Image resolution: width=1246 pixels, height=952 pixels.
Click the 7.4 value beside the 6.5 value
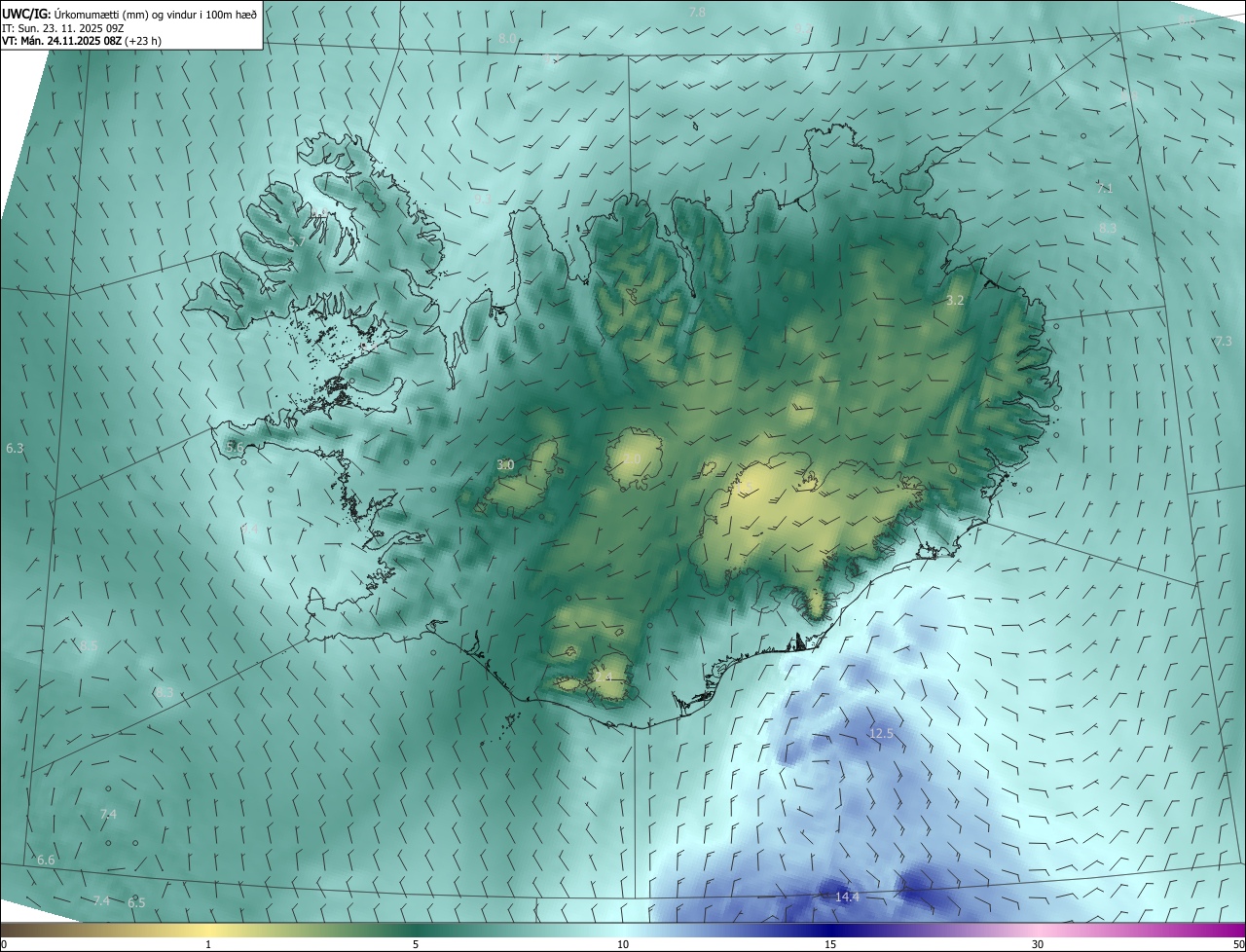101,901
